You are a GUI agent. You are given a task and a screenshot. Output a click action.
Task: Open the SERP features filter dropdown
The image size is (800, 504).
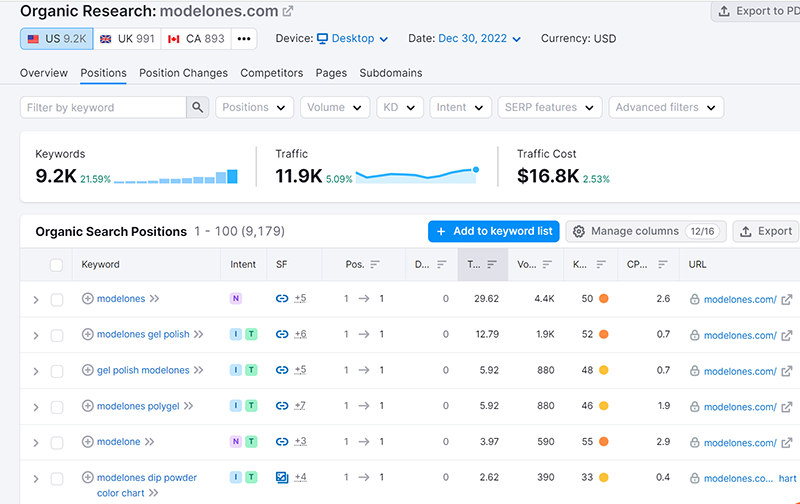pyautogui.click(x=550, y=107)
